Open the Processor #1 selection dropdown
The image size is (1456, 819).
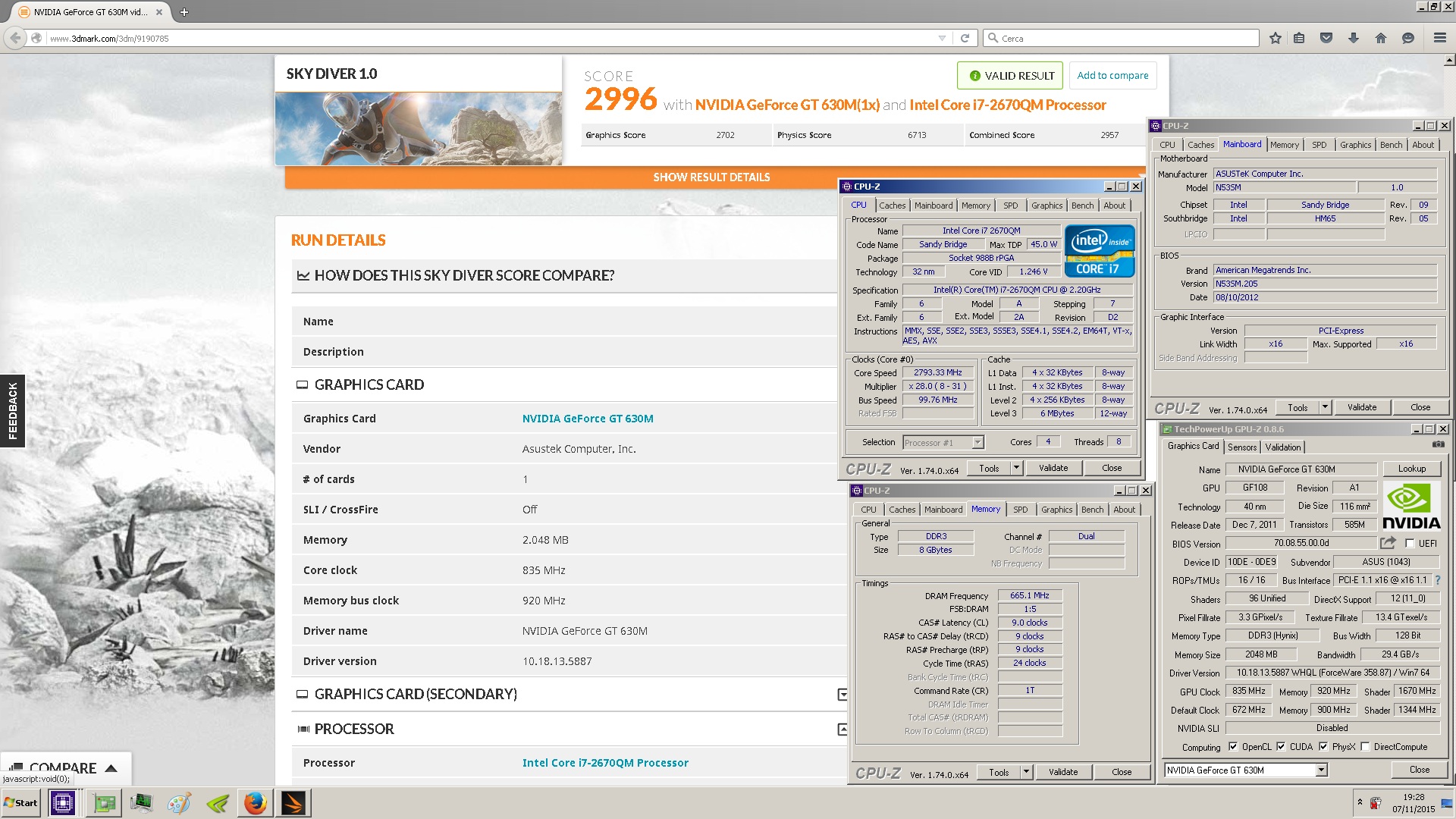tap(977, 443)
